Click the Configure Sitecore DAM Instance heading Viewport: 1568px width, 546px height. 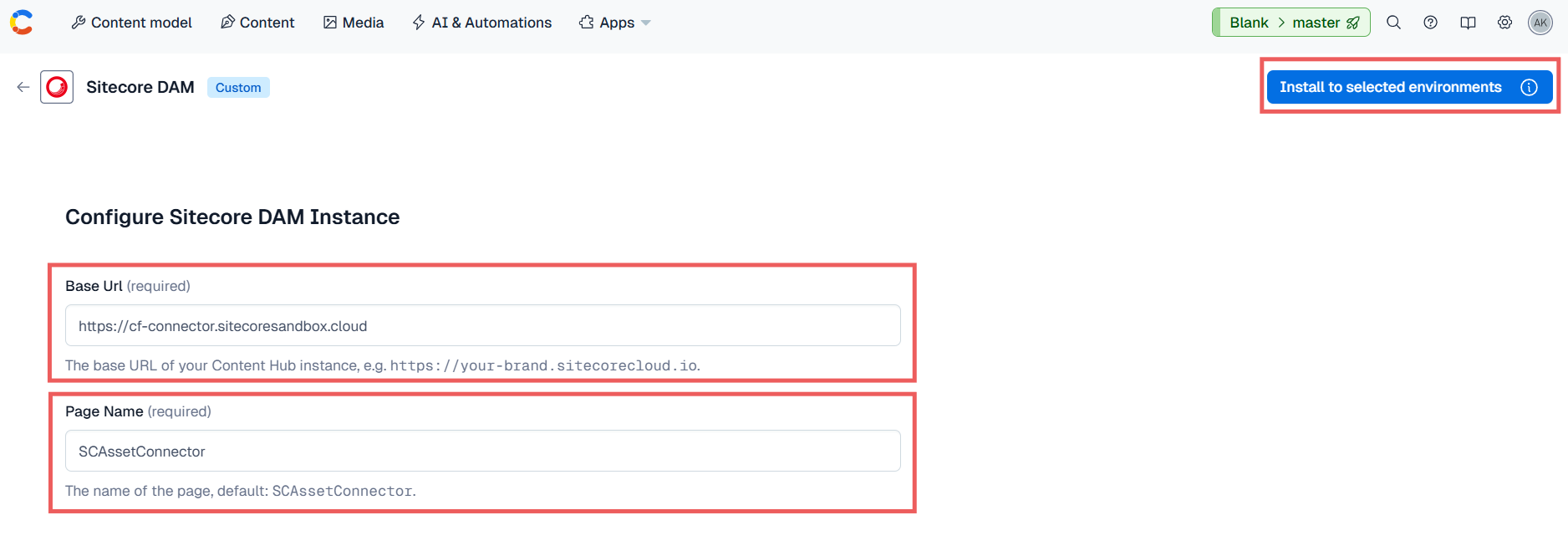tap(232, 217)
